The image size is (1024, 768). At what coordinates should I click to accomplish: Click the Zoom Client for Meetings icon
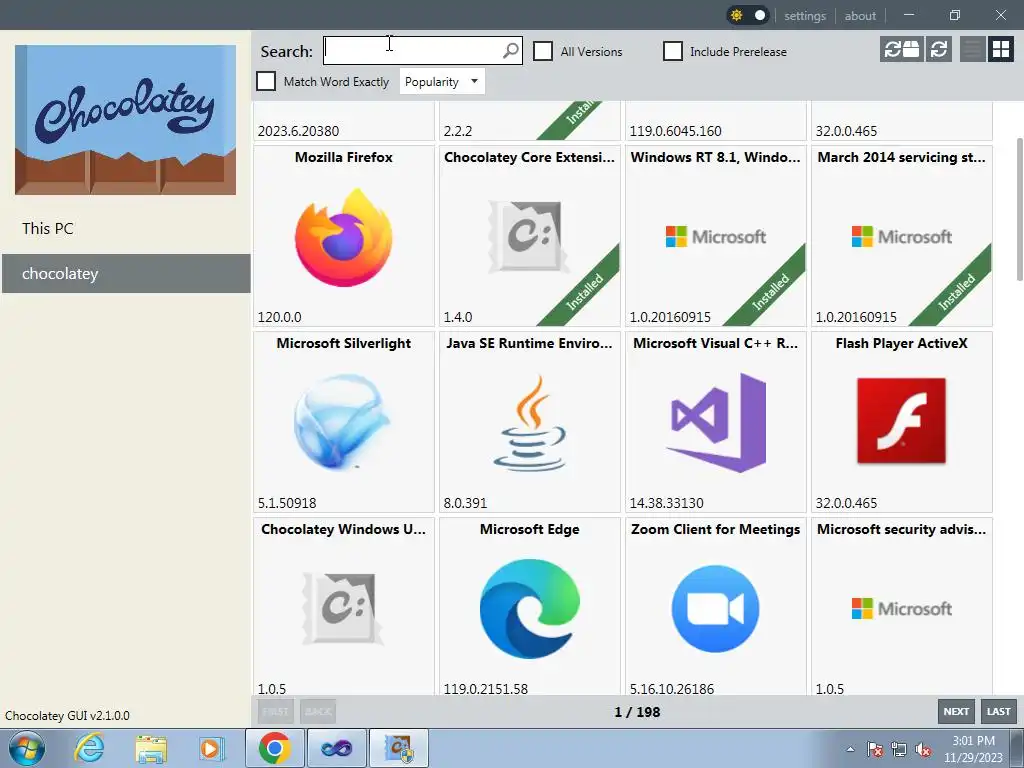coord(716,609)
